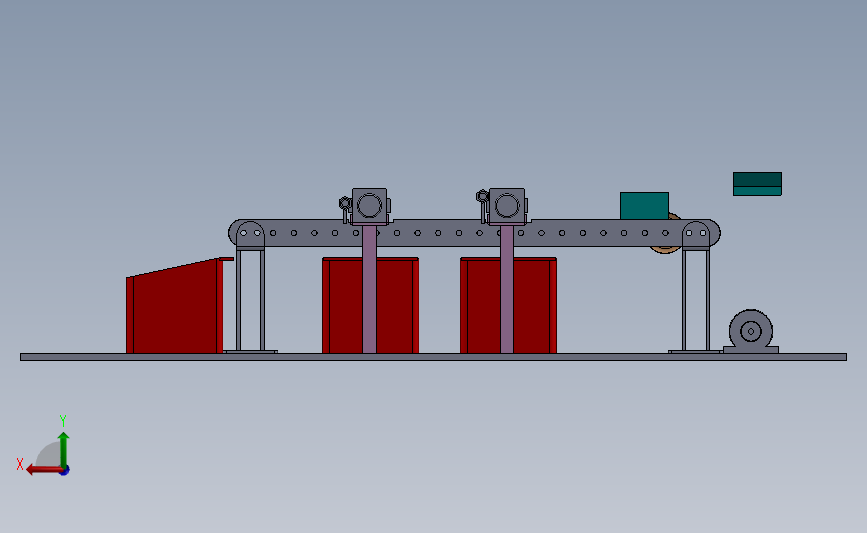Select the red bin under the left gearbox
This screenshot has width=867, height=533.
[x=343, y=305]
